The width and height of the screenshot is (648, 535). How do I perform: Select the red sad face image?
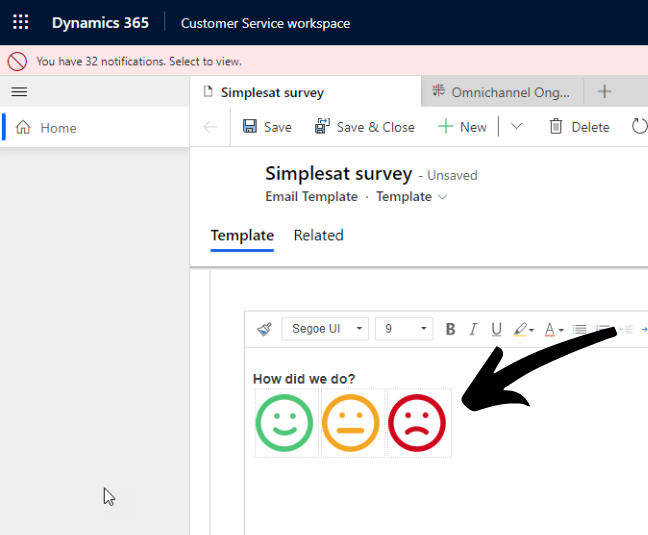point(417,423)
